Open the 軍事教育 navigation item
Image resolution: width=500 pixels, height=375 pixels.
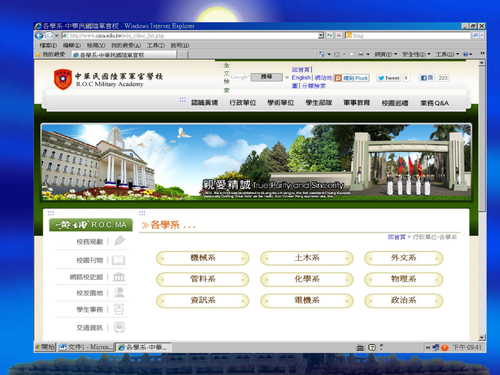tap(357, 103)
